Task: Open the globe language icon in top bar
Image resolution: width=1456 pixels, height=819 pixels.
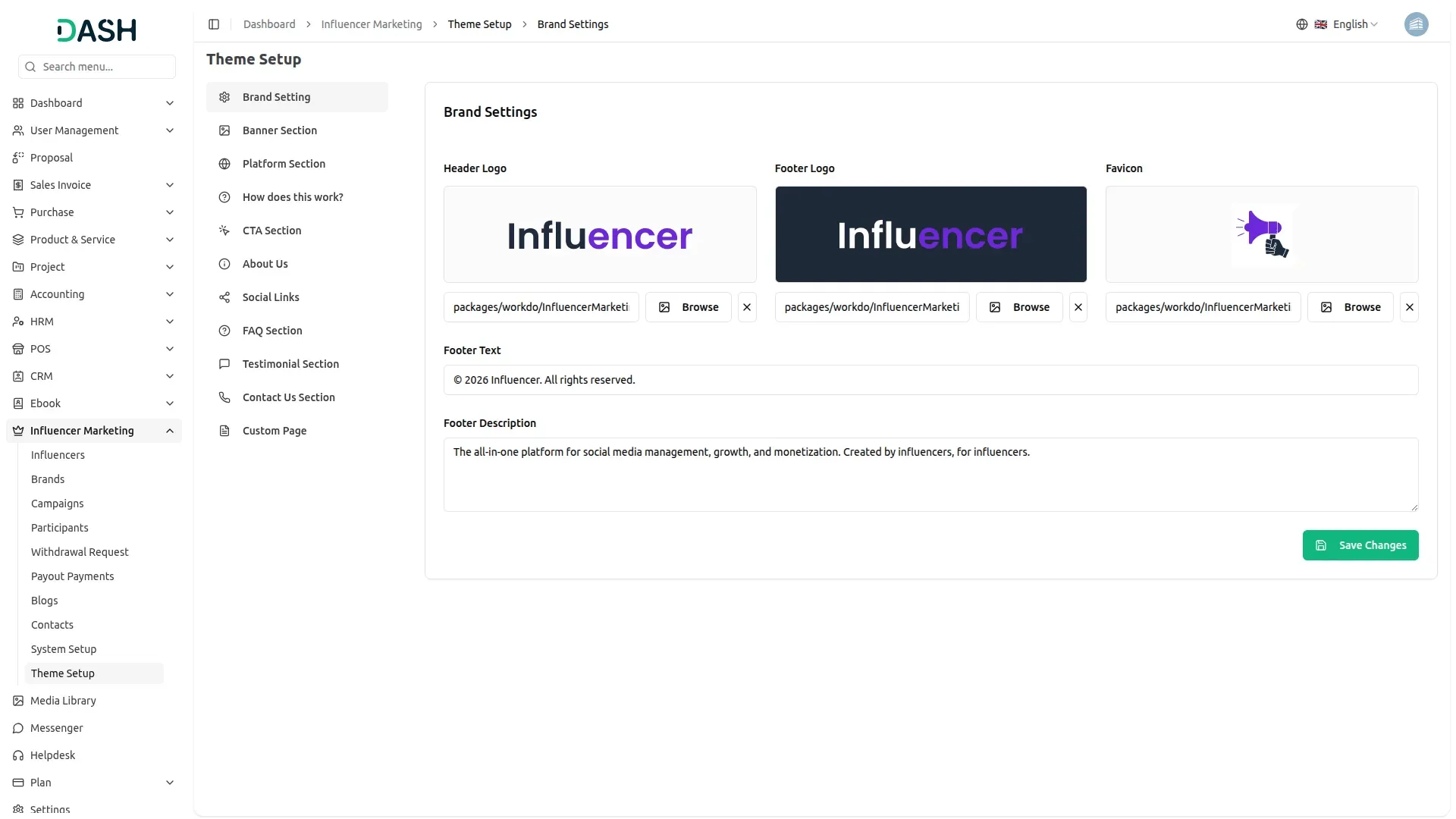Action: (1302, 24)
